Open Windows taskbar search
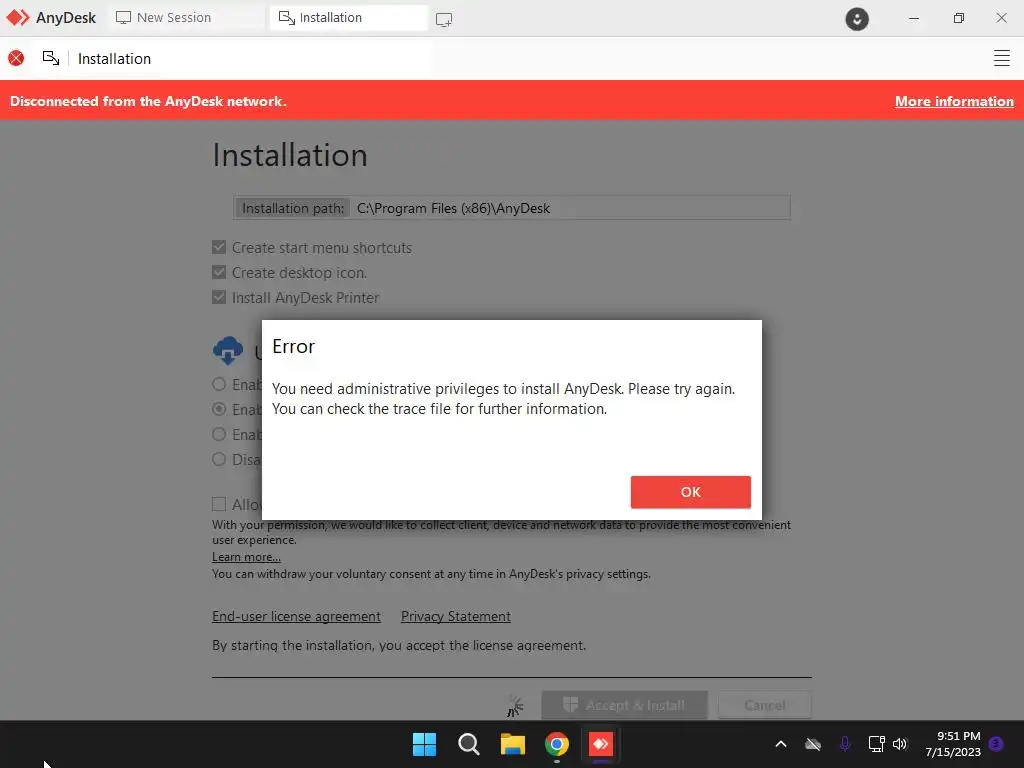The image size is (1024, 768). coord(469,744)
